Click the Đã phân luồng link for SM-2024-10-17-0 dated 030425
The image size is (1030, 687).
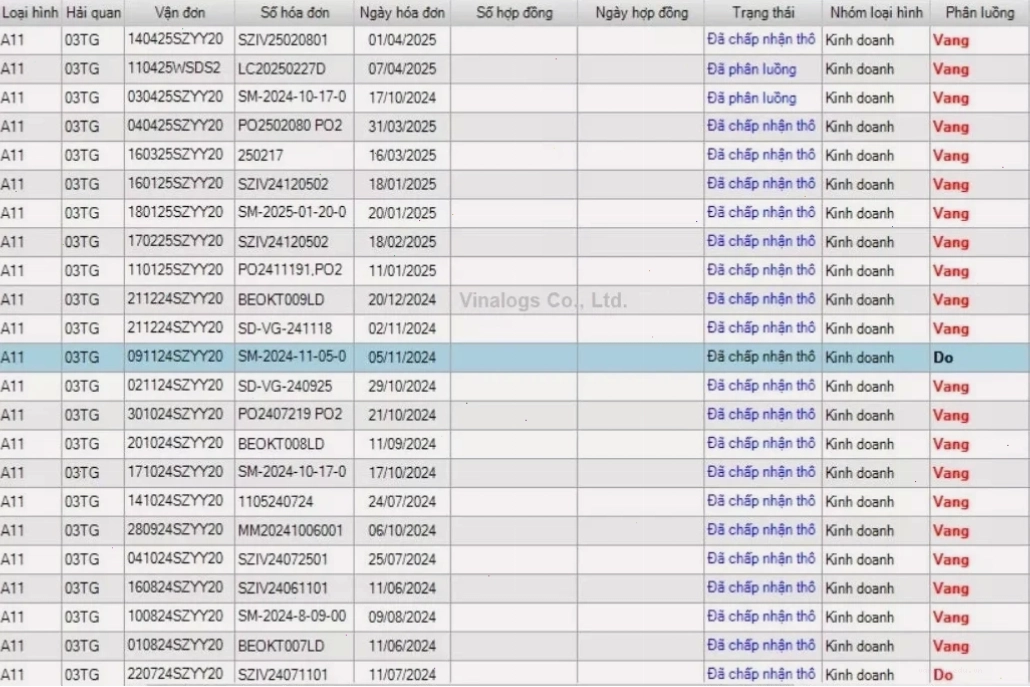[x=751, y=98]
